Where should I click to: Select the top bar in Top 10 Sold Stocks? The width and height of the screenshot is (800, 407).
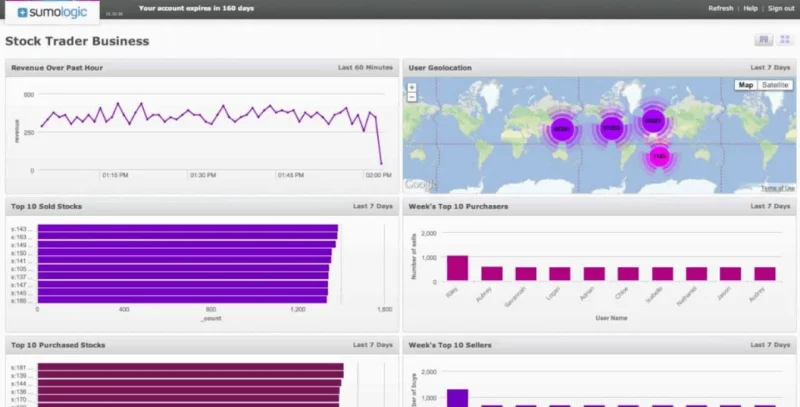[x=188, y=228]
